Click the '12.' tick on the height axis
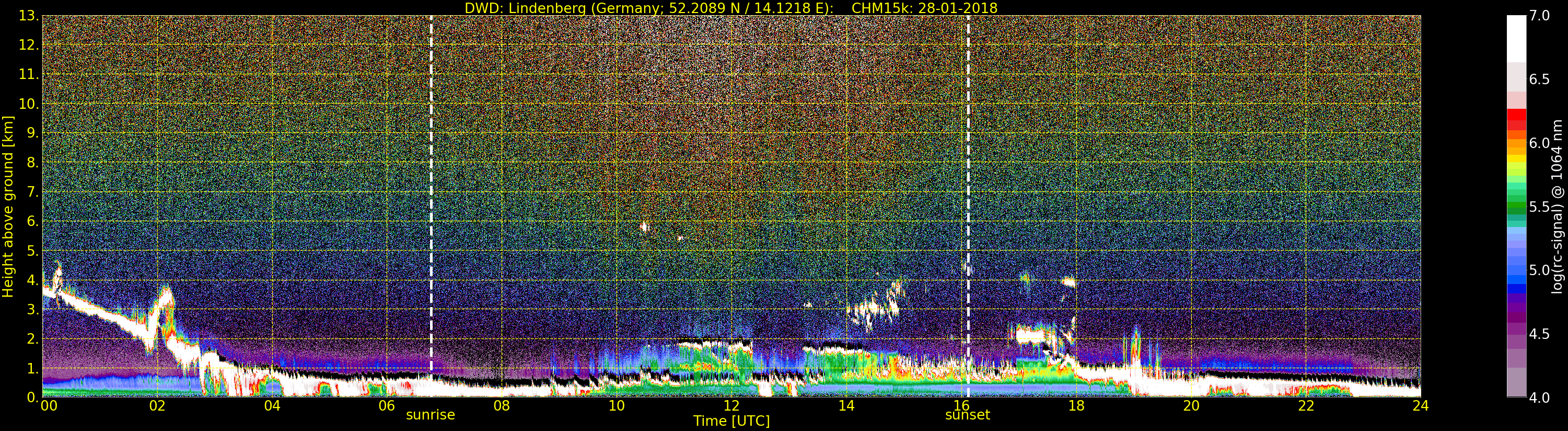The width and height of the screenshot is (1568, 431). pyautogui.click(x=29, y=45)
